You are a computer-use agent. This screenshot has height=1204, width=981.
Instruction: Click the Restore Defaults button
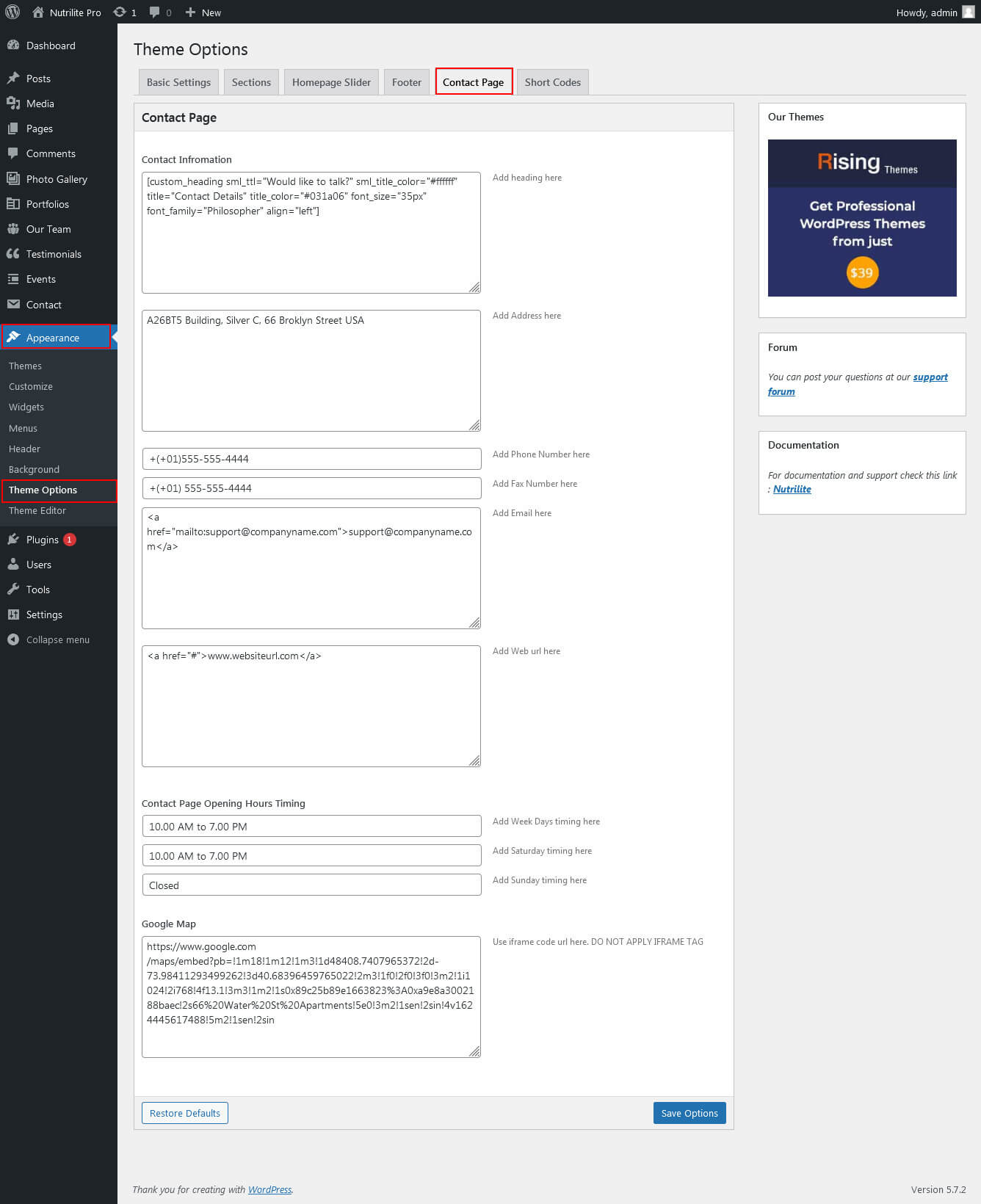[x=185, y=1113]
